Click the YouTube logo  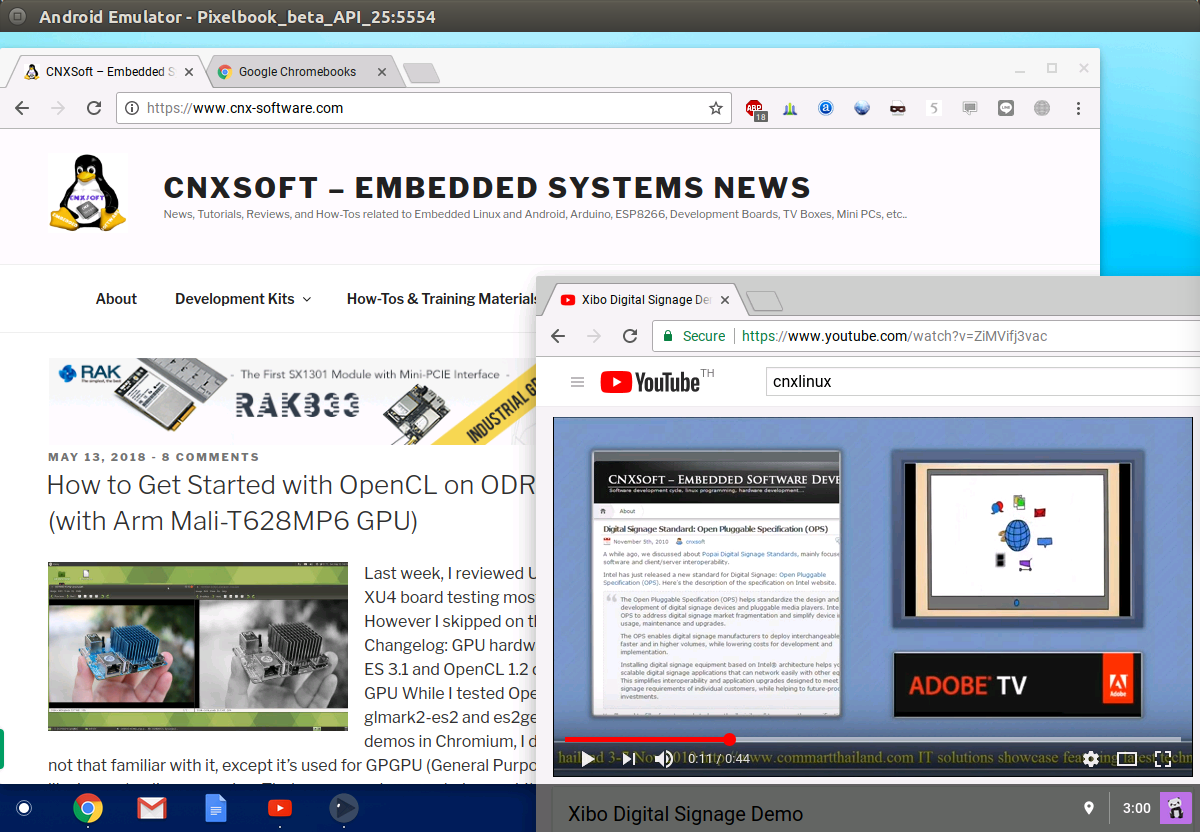pyautogui.click(x=650, y=381)
